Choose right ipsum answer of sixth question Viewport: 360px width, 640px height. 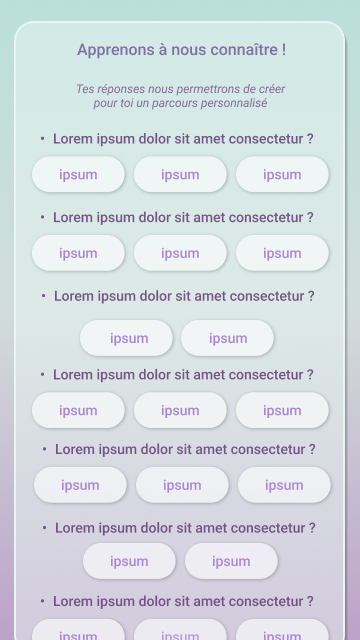coord(231,561)
